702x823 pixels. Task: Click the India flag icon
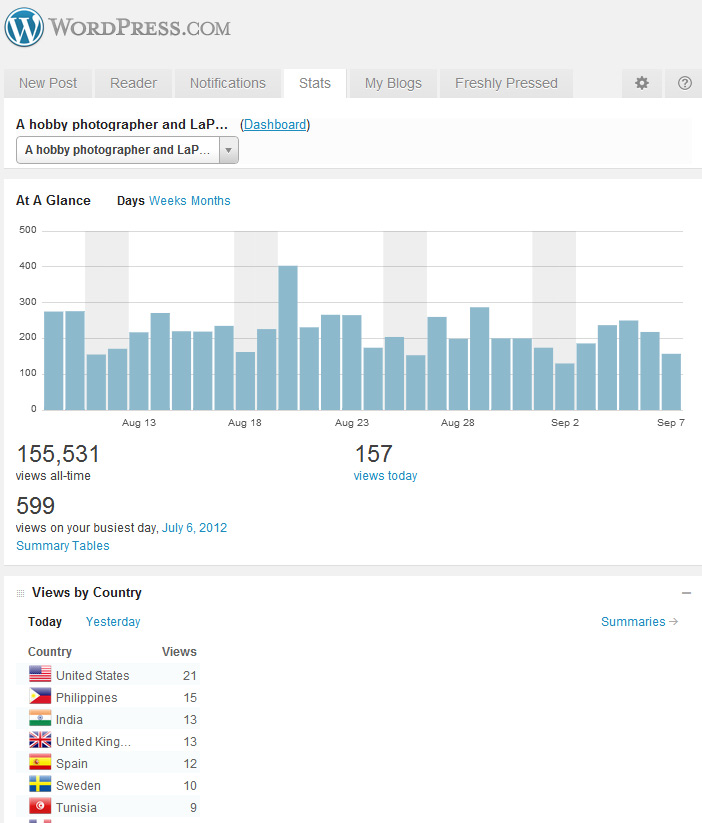pyautogui.click(x=40, y=719)
